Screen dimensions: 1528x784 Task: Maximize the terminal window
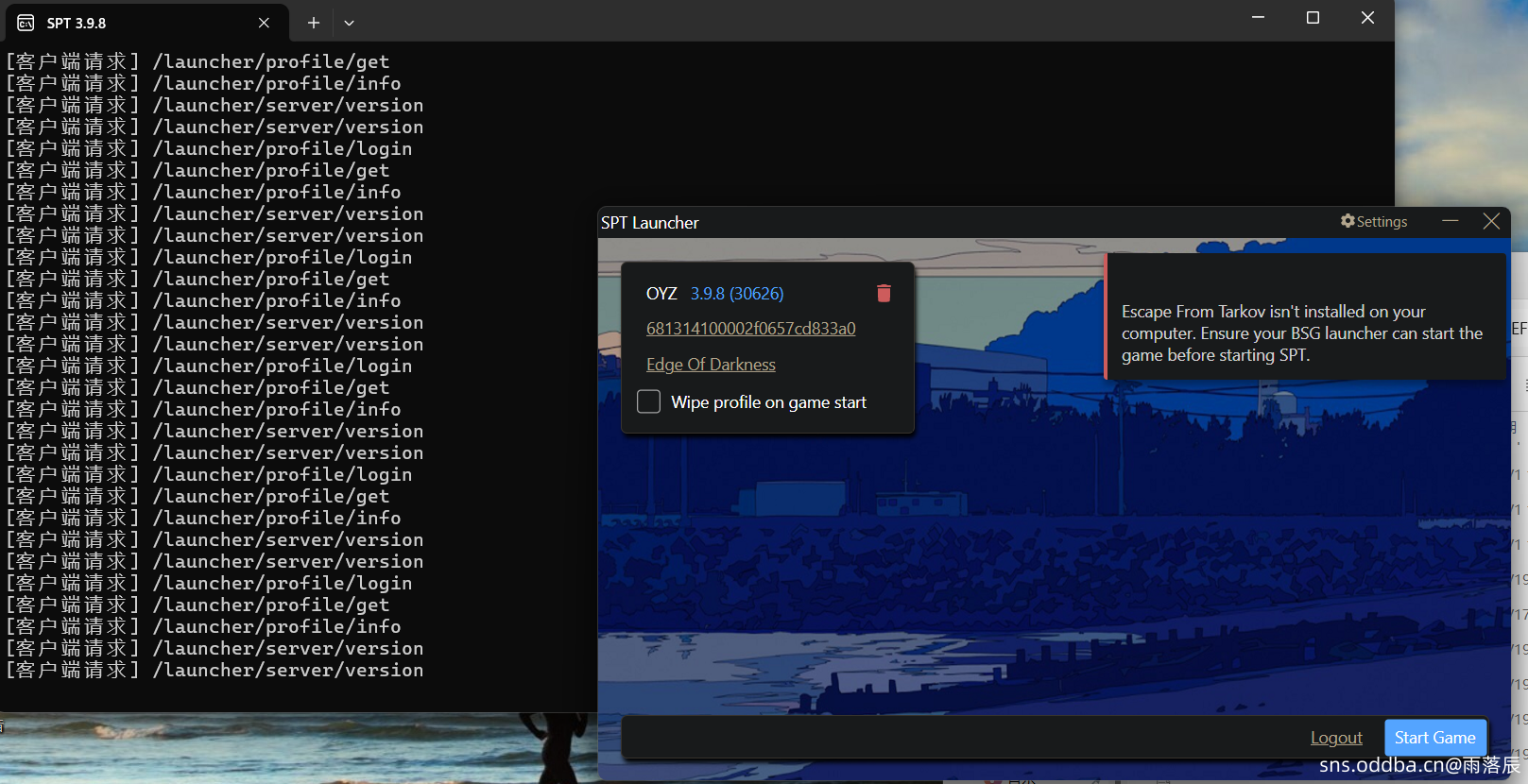pos(1313,18)
